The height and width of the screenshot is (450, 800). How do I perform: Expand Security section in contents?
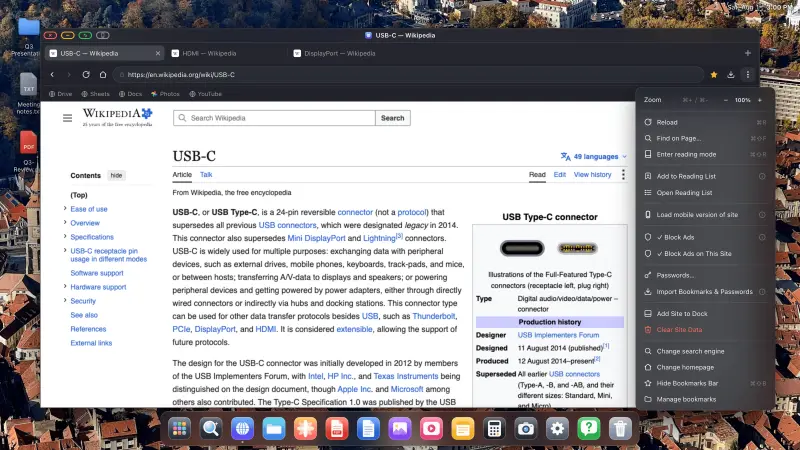pos(65,301)
